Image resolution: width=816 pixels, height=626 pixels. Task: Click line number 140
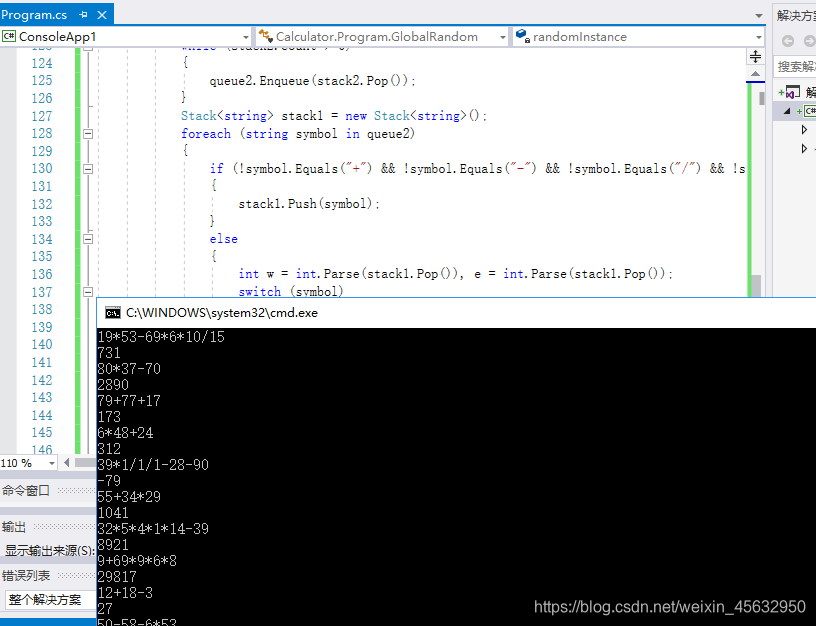[x=42, y=344]
